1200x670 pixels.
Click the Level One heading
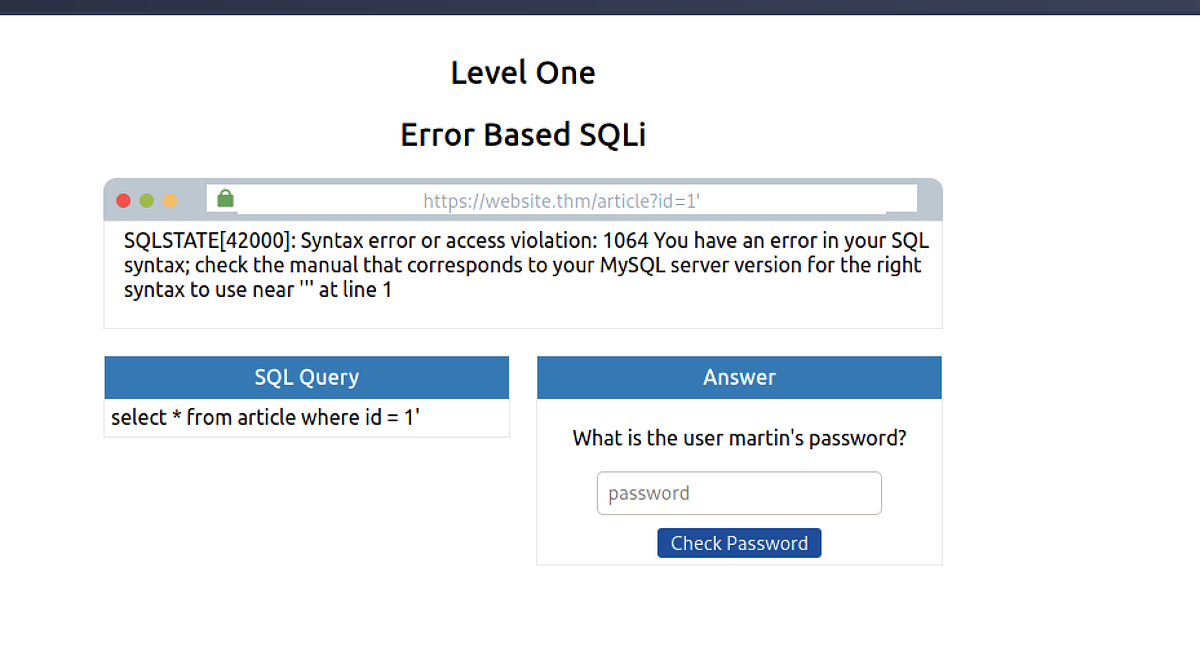tap(523, 72)
